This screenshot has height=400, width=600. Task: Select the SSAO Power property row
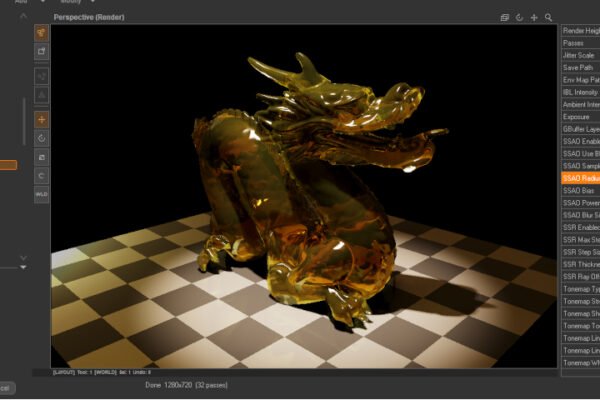(580, 203)
